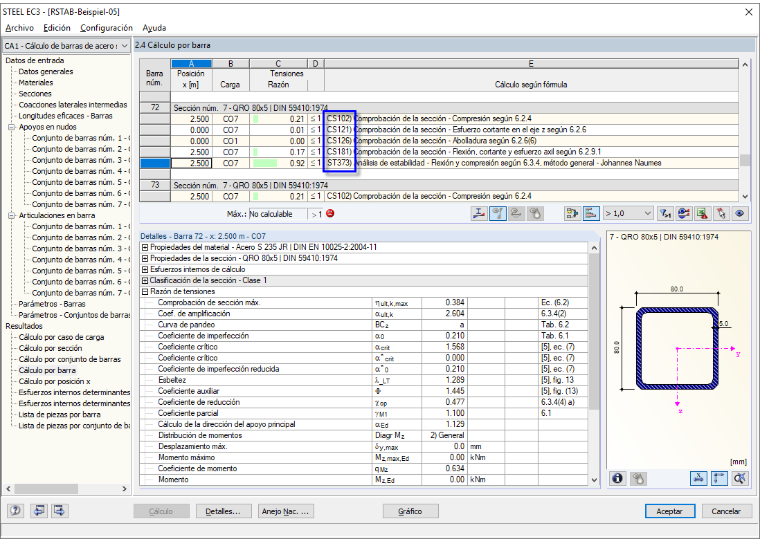Confirm with the Aceptar button
Viewport: 760px width, 542px height.
(x=670, y=511)
